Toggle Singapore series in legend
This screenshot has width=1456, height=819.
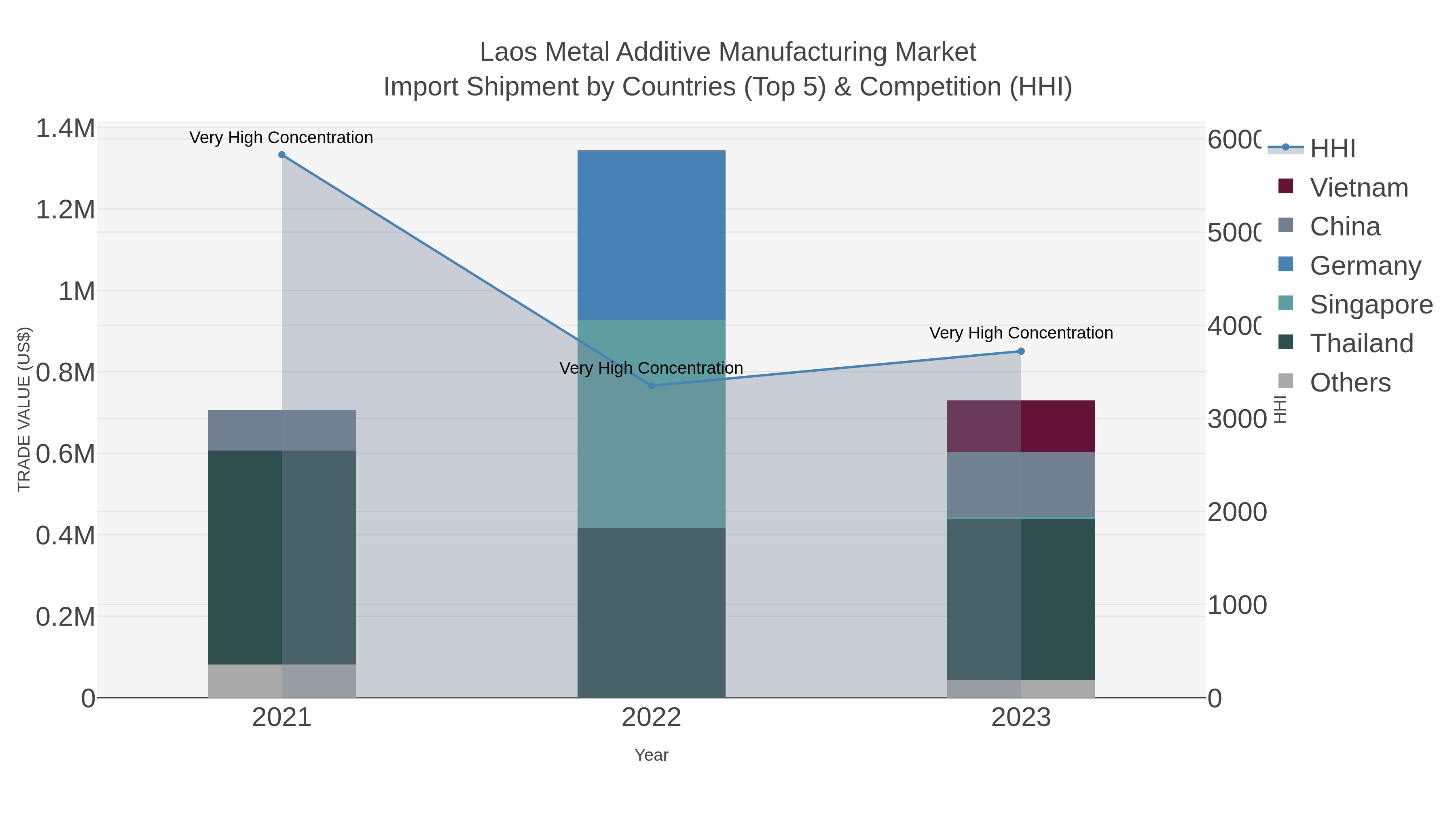pyautogui.click(x=1355, y=304)
